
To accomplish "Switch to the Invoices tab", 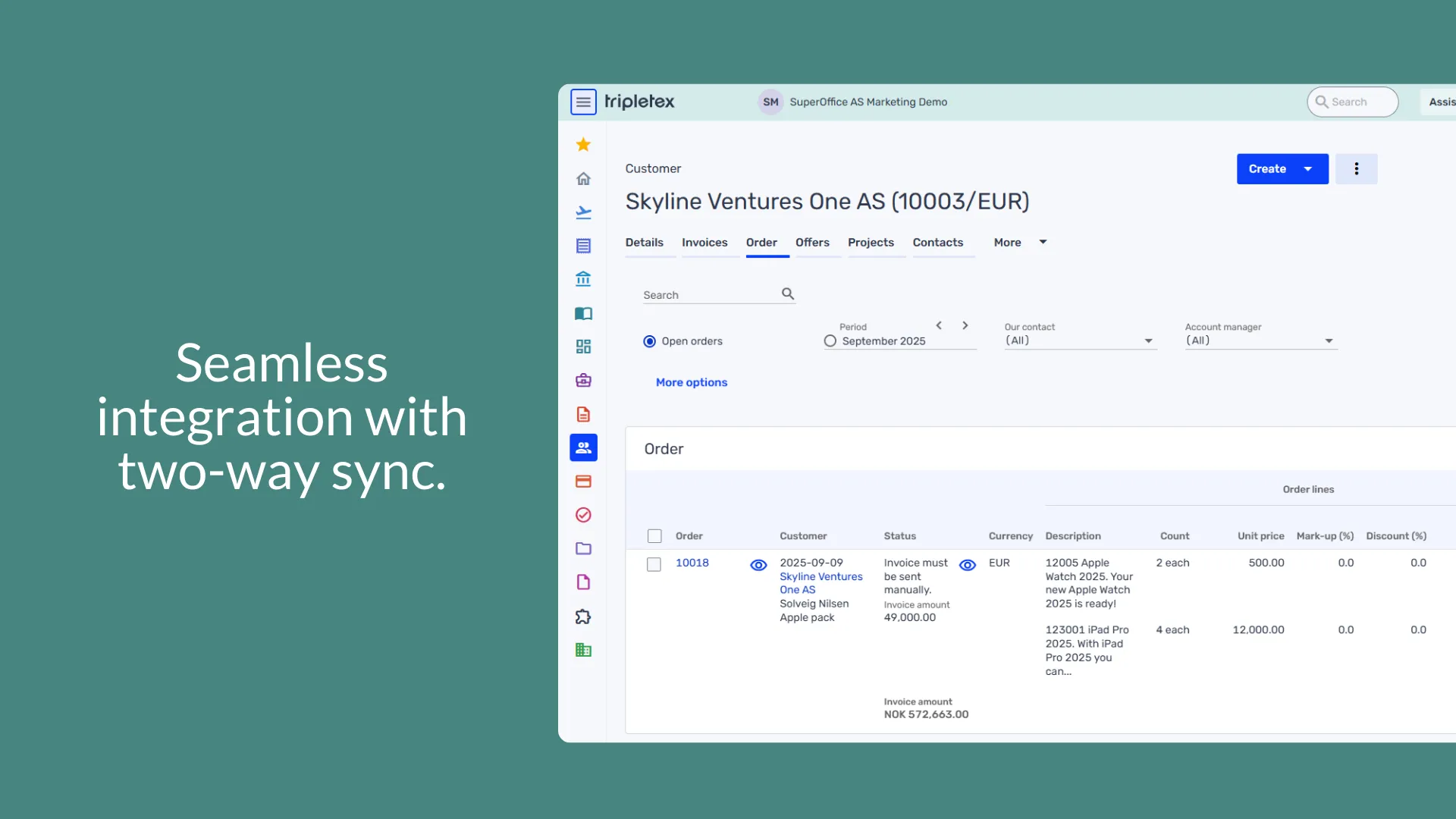I will tap(704, 243).
